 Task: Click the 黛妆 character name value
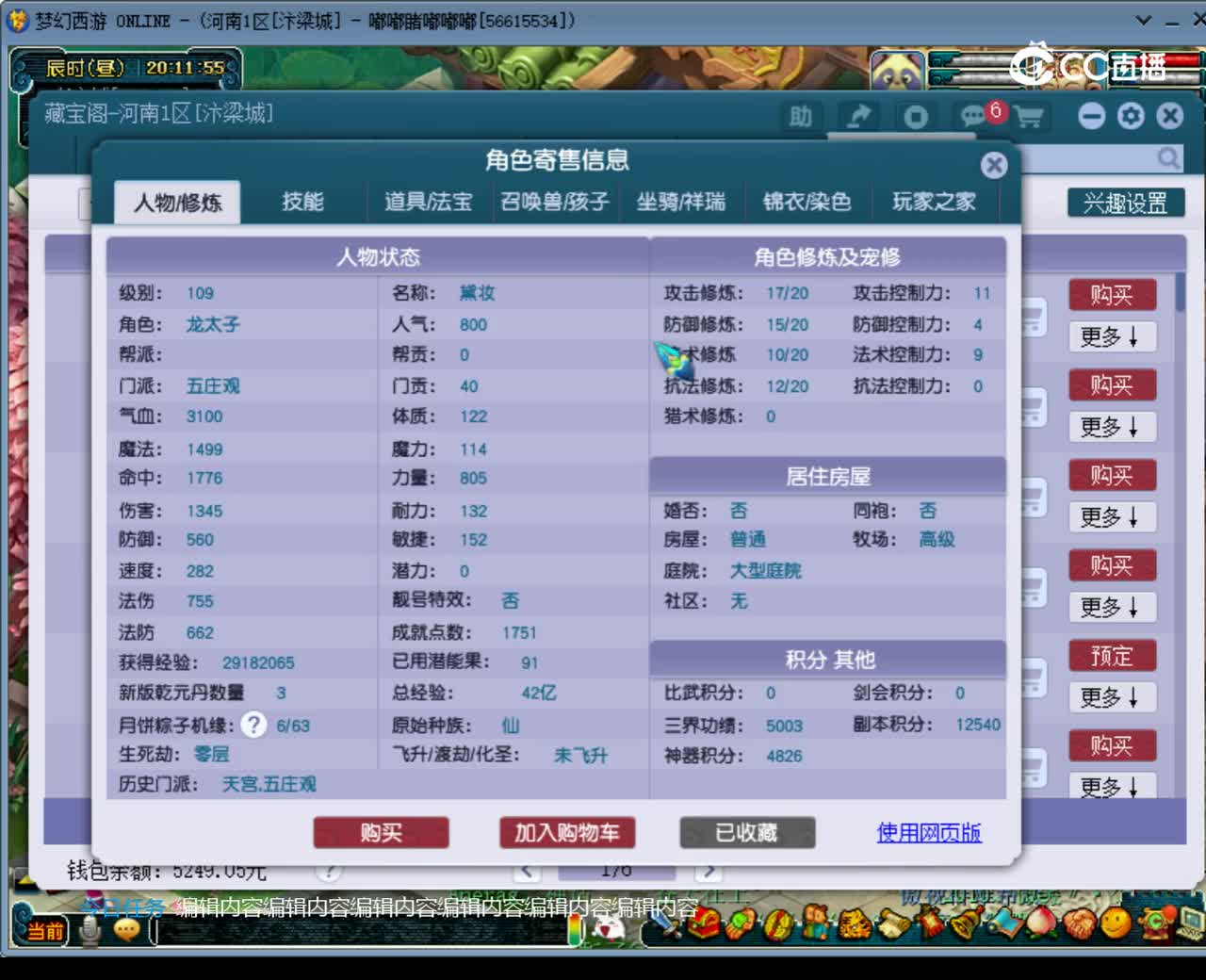[477, 293]
